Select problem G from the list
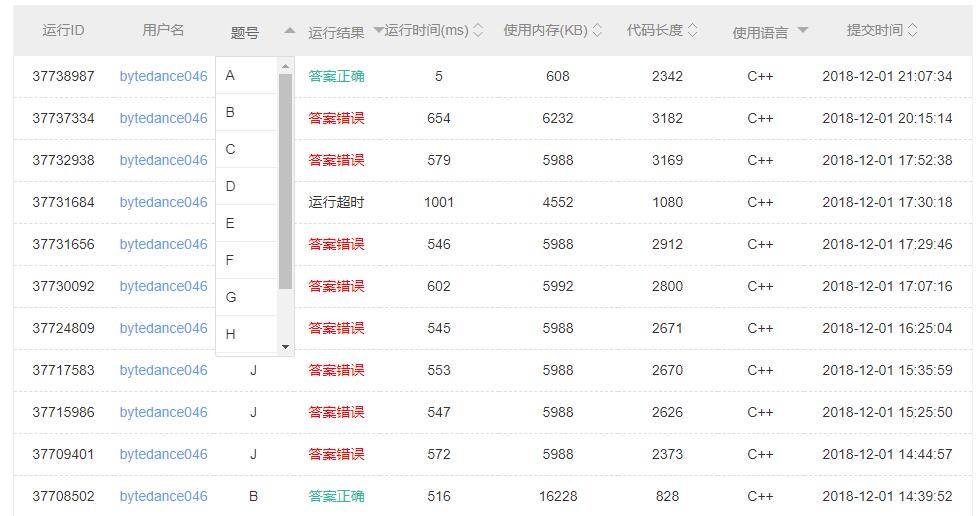The image size is (977, 516). tap(245, 298)
